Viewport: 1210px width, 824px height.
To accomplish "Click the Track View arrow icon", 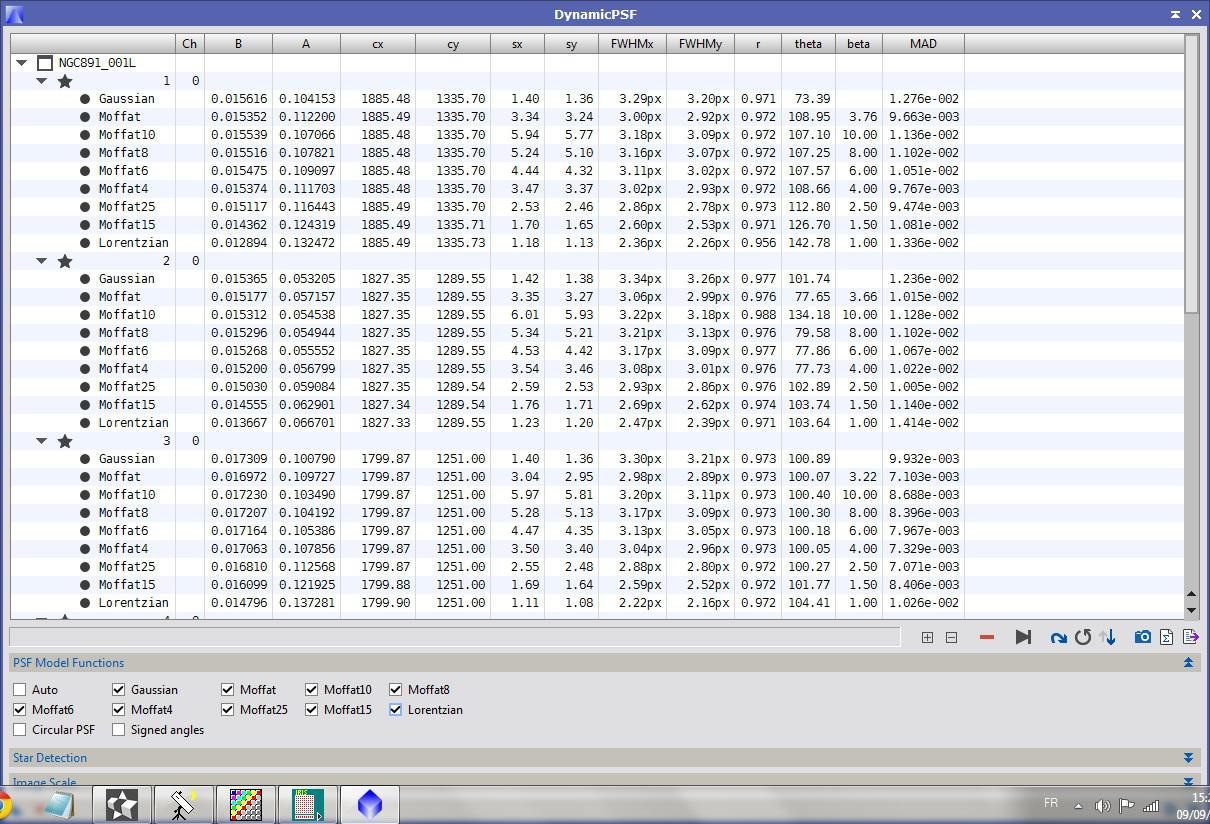I will [1023, 637].
